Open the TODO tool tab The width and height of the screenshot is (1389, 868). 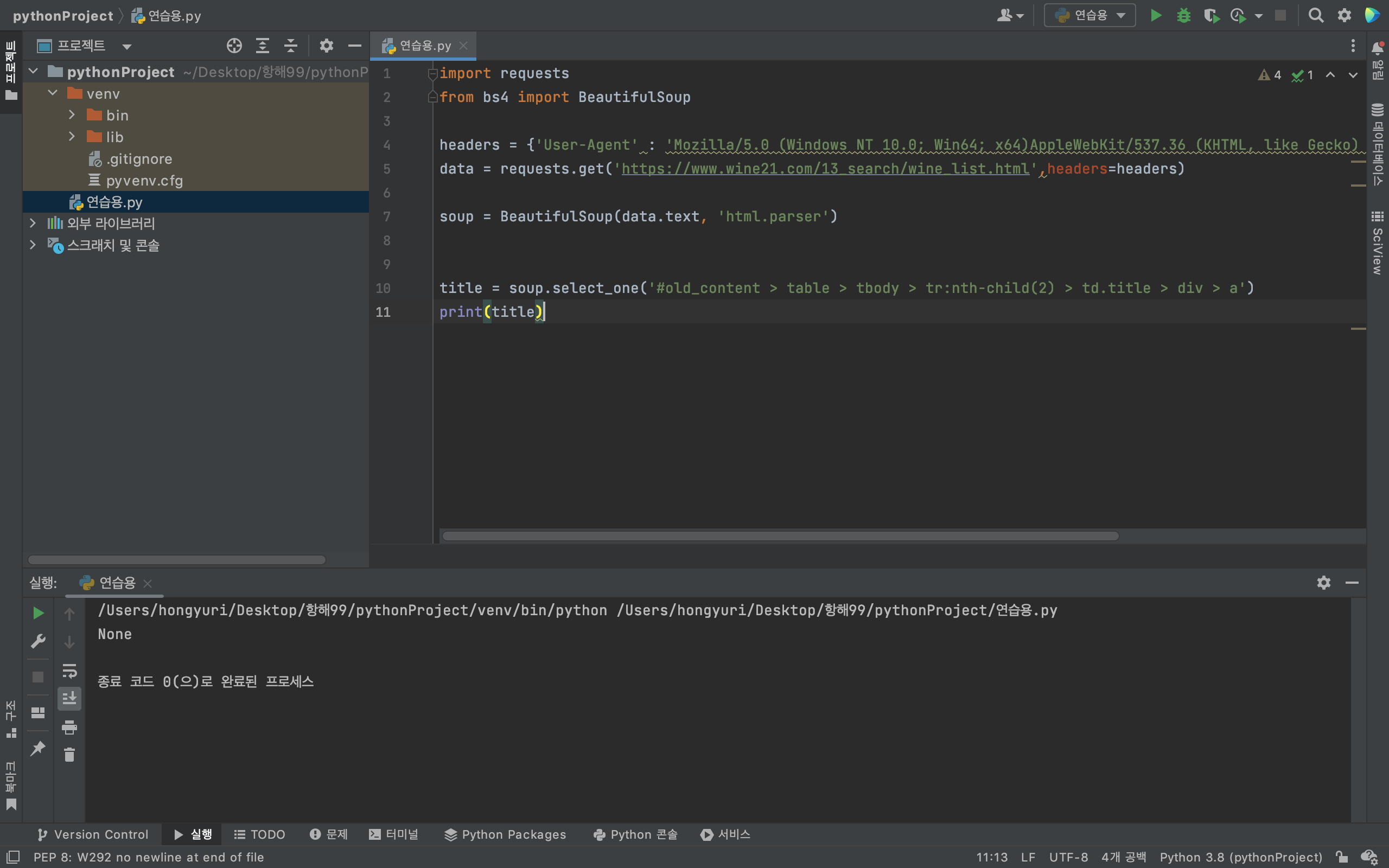pos(259,834)
